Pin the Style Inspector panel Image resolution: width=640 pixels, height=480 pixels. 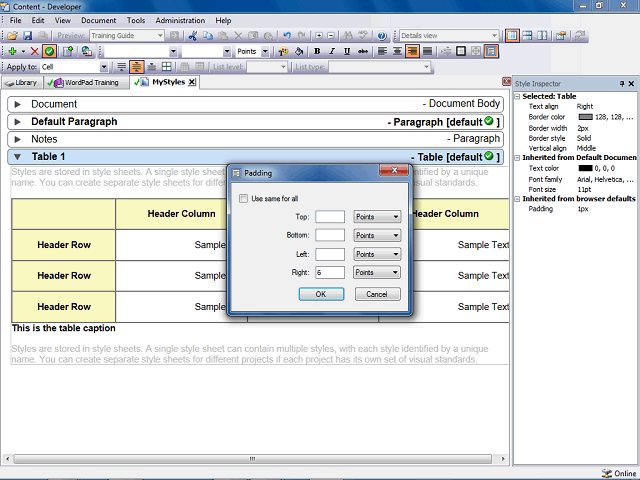tap(622, 84)
